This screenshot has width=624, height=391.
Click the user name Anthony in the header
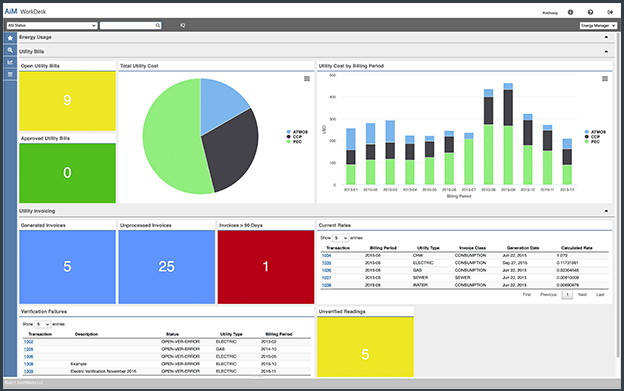click(550, 13)
